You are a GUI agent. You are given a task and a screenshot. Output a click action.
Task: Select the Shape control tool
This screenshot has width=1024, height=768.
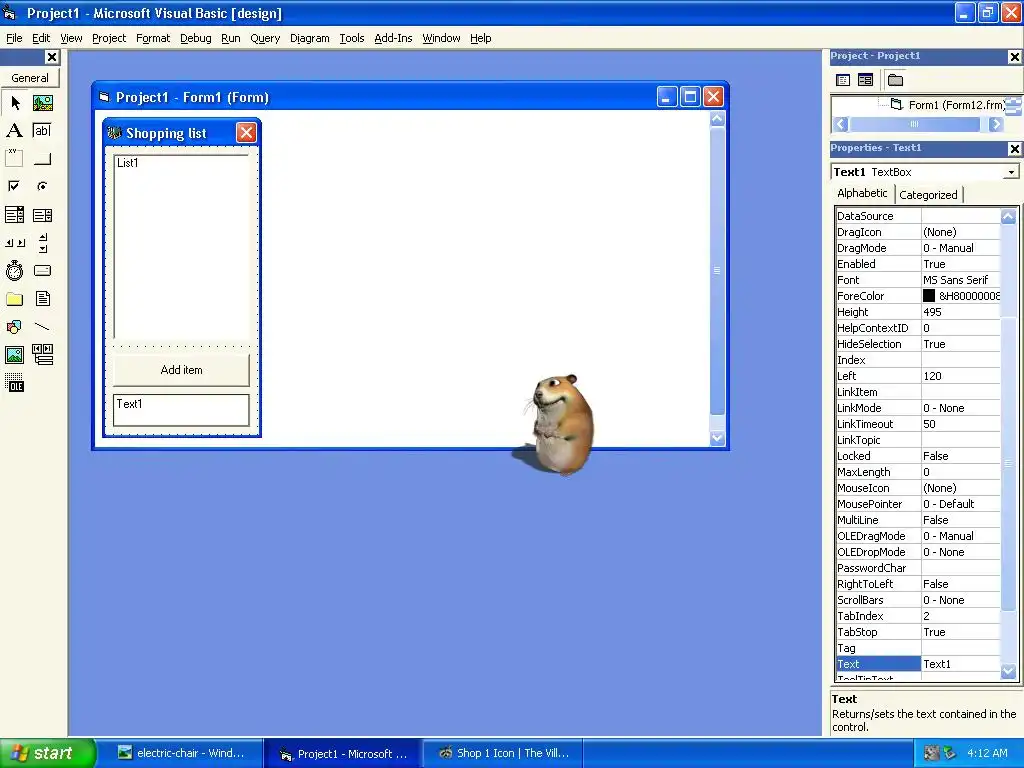(15, 327)
